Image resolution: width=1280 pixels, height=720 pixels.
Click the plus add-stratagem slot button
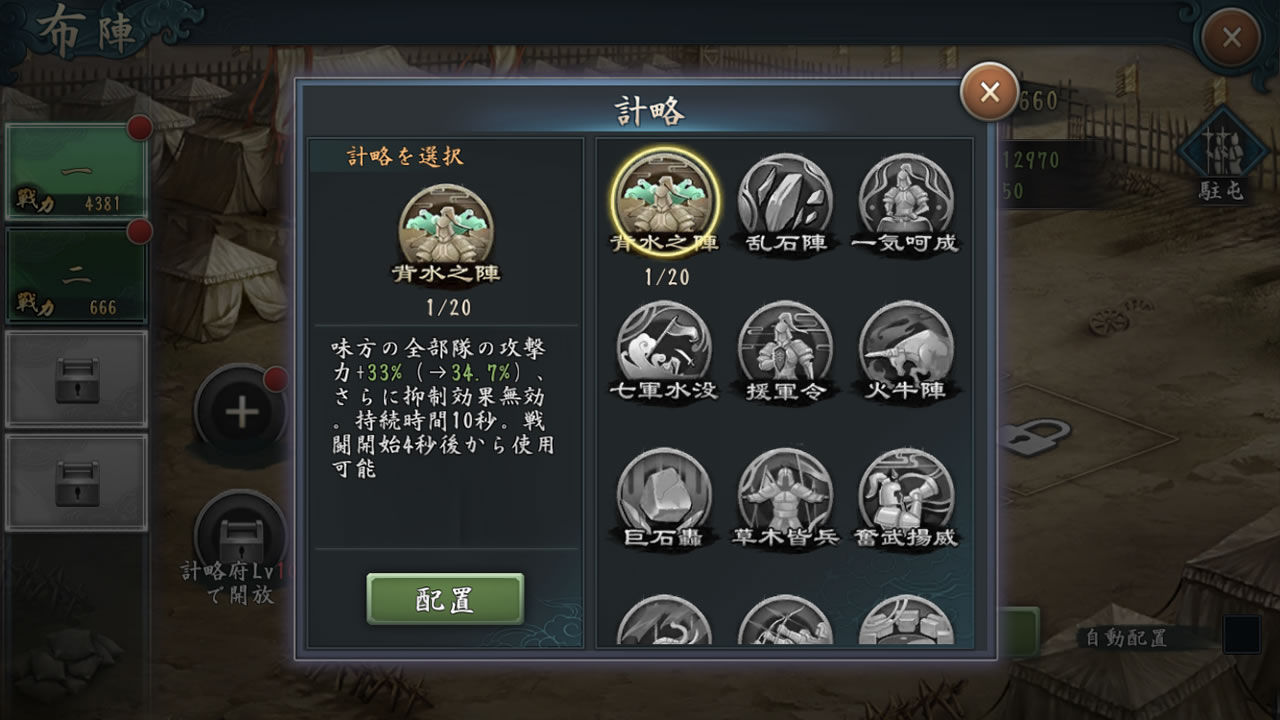(x=241, y=412)
